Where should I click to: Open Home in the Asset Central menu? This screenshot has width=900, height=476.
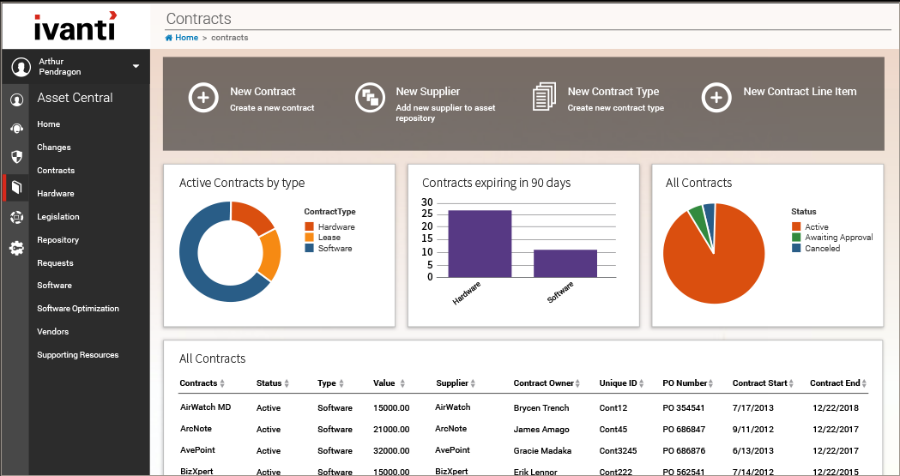point(49,124)
